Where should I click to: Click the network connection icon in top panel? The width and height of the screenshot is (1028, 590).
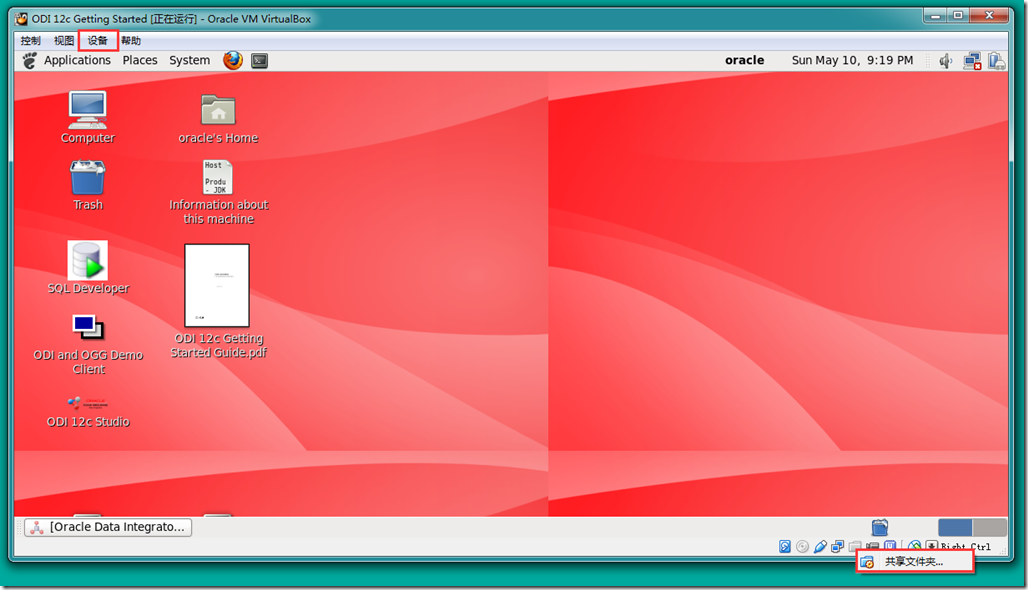(972, 61)
